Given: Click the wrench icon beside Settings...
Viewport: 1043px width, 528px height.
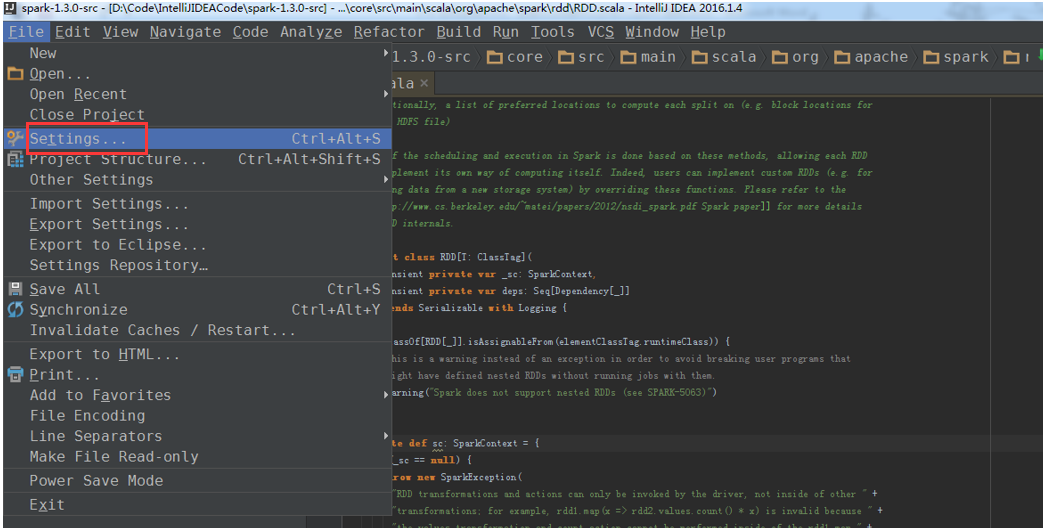Looking at the screenshot, I should pyautogui.click(x=15, y=138).
